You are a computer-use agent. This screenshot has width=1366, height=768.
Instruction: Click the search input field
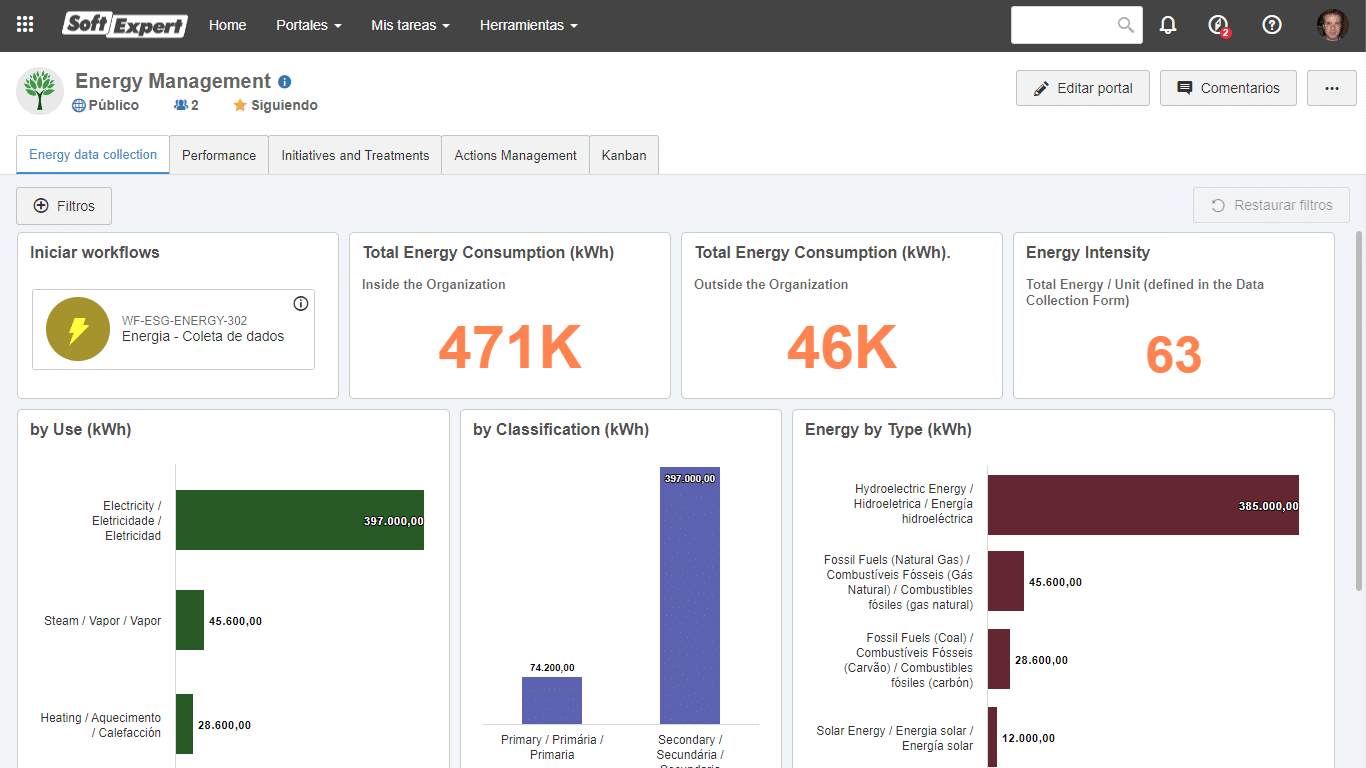click(1064, 25)
